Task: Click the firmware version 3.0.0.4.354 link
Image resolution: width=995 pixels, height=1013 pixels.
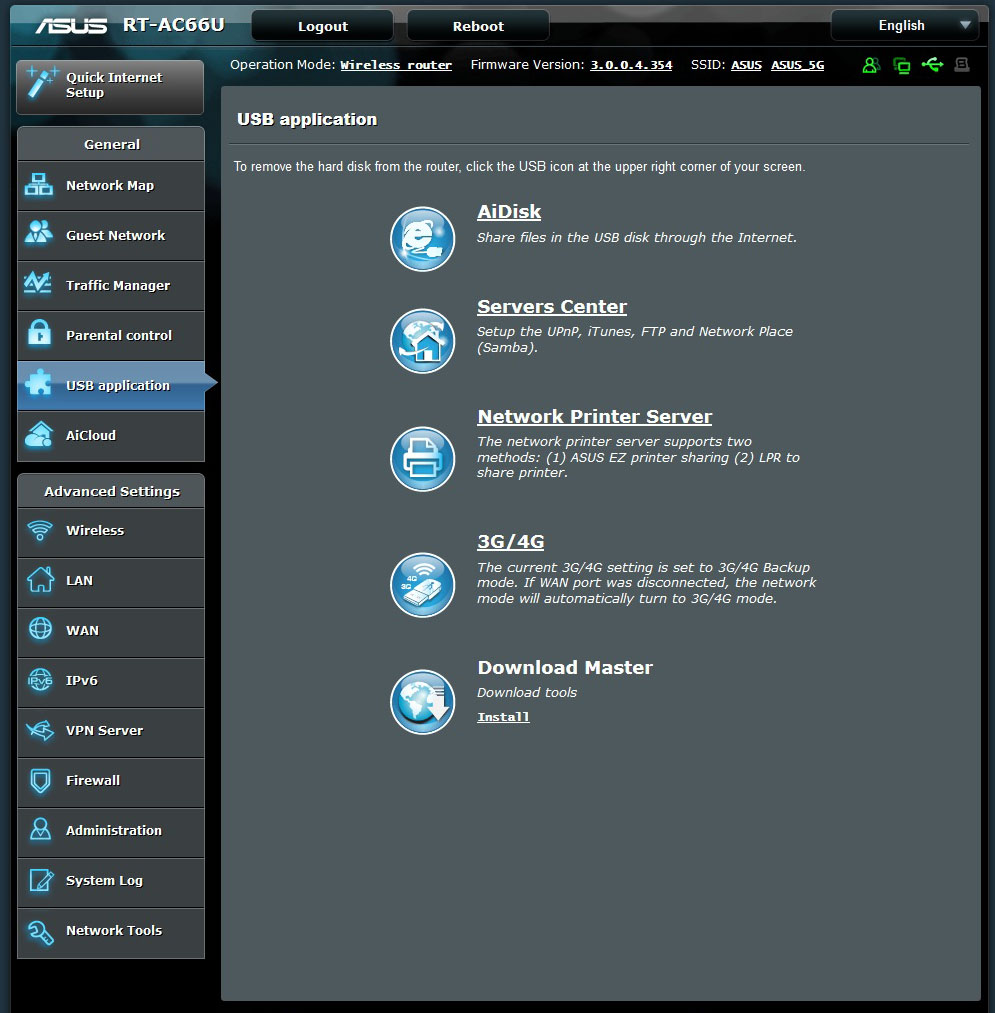Action: click(x=631, y=65)
